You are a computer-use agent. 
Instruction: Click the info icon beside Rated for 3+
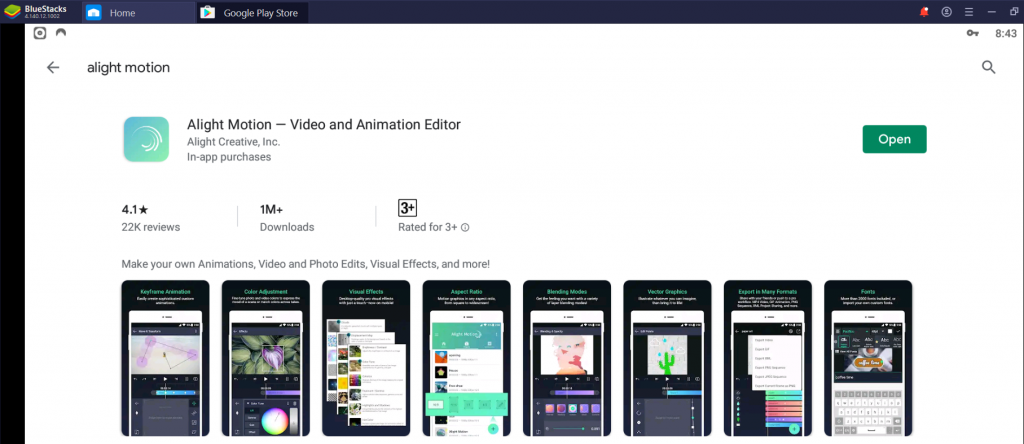point(465,228)
